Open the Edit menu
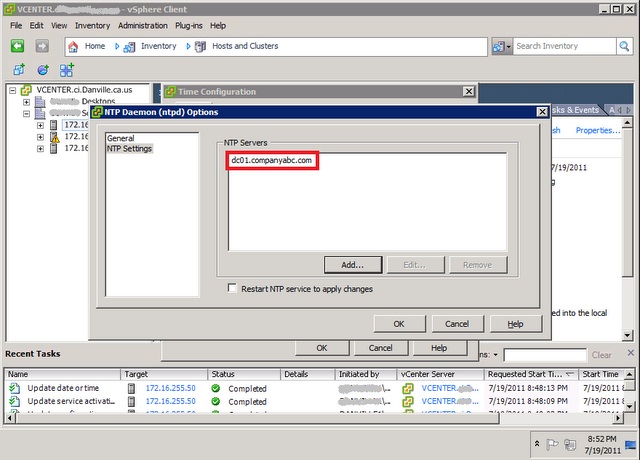This screenshot has height=460, width=640. (36, 25)
